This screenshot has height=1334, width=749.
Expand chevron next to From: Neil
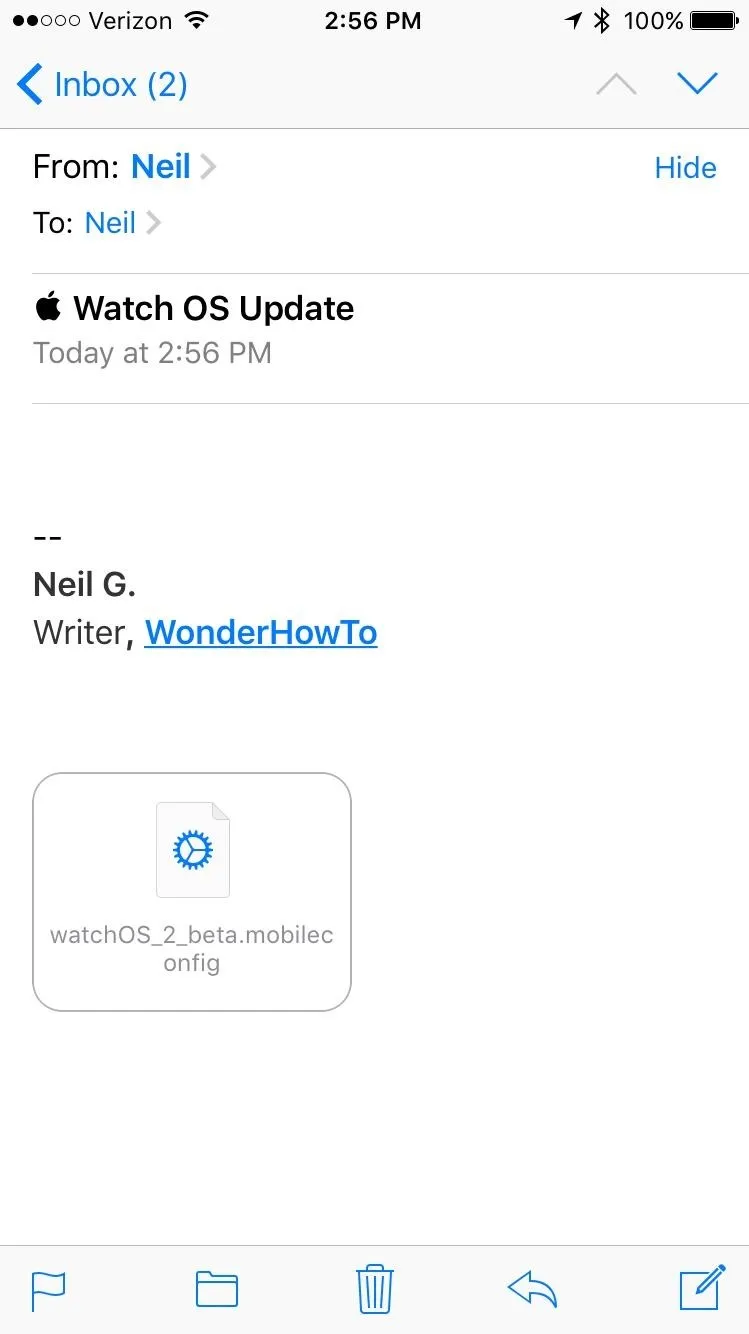point(208,167)
